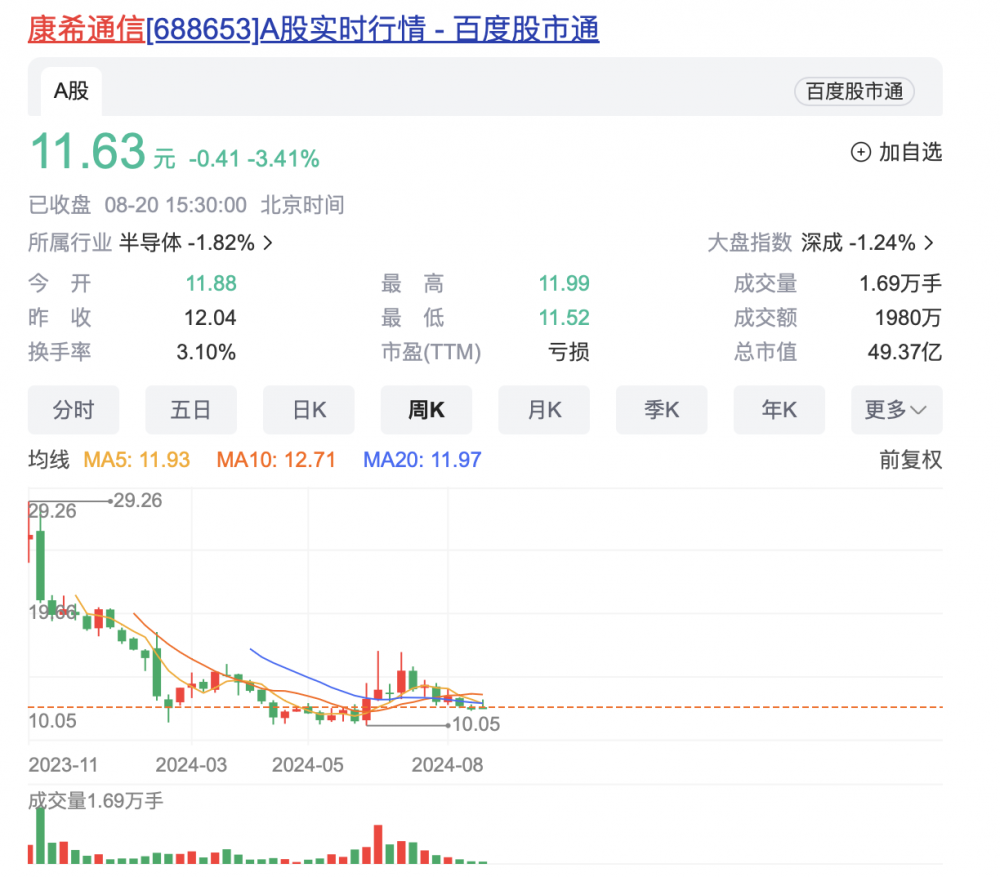1000x877 pixels.
Task: Click the 昨收 value 12.04
Action: 210,318
